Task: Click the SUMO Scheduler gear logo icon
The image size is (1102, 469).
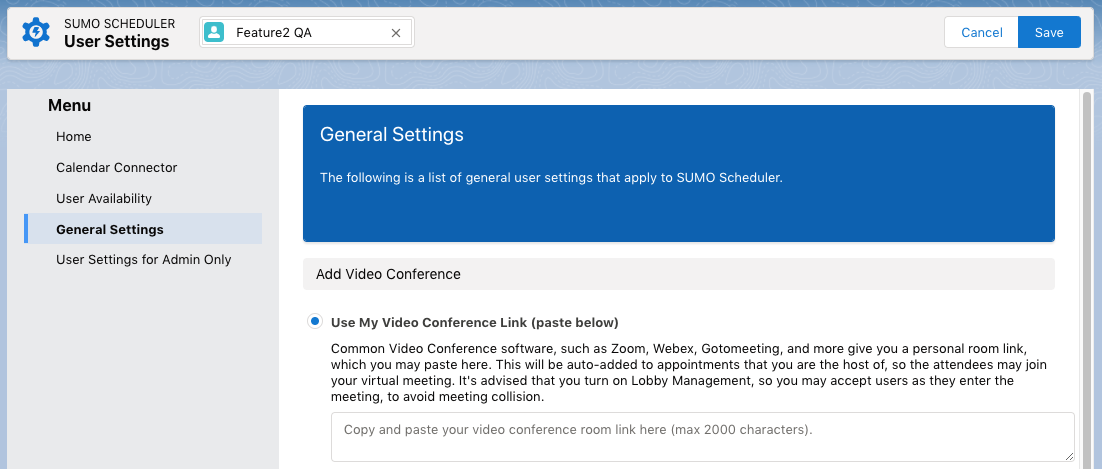Action: (x=36, y=32)
